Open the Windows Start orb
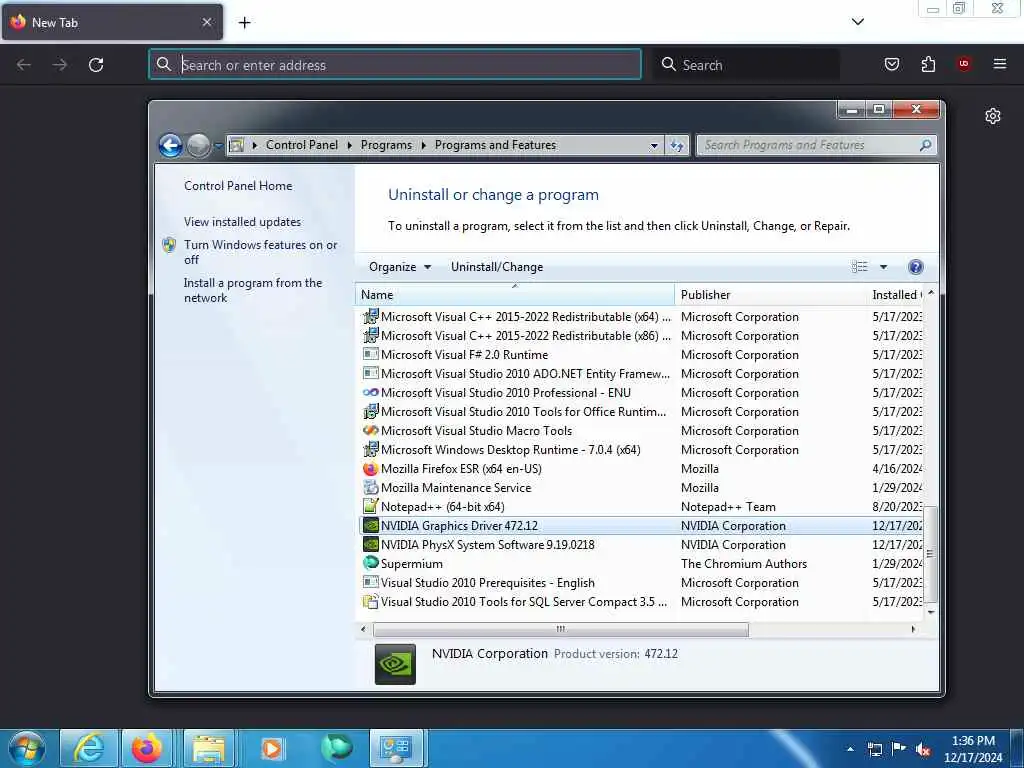 27,748
